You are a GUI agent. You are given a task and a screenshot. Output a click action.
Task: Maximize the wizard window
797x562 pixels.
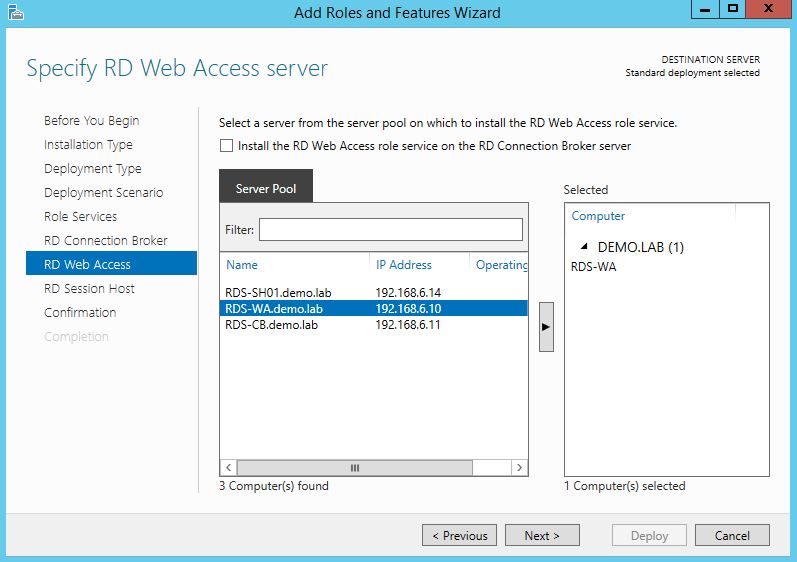coord(733,10)
